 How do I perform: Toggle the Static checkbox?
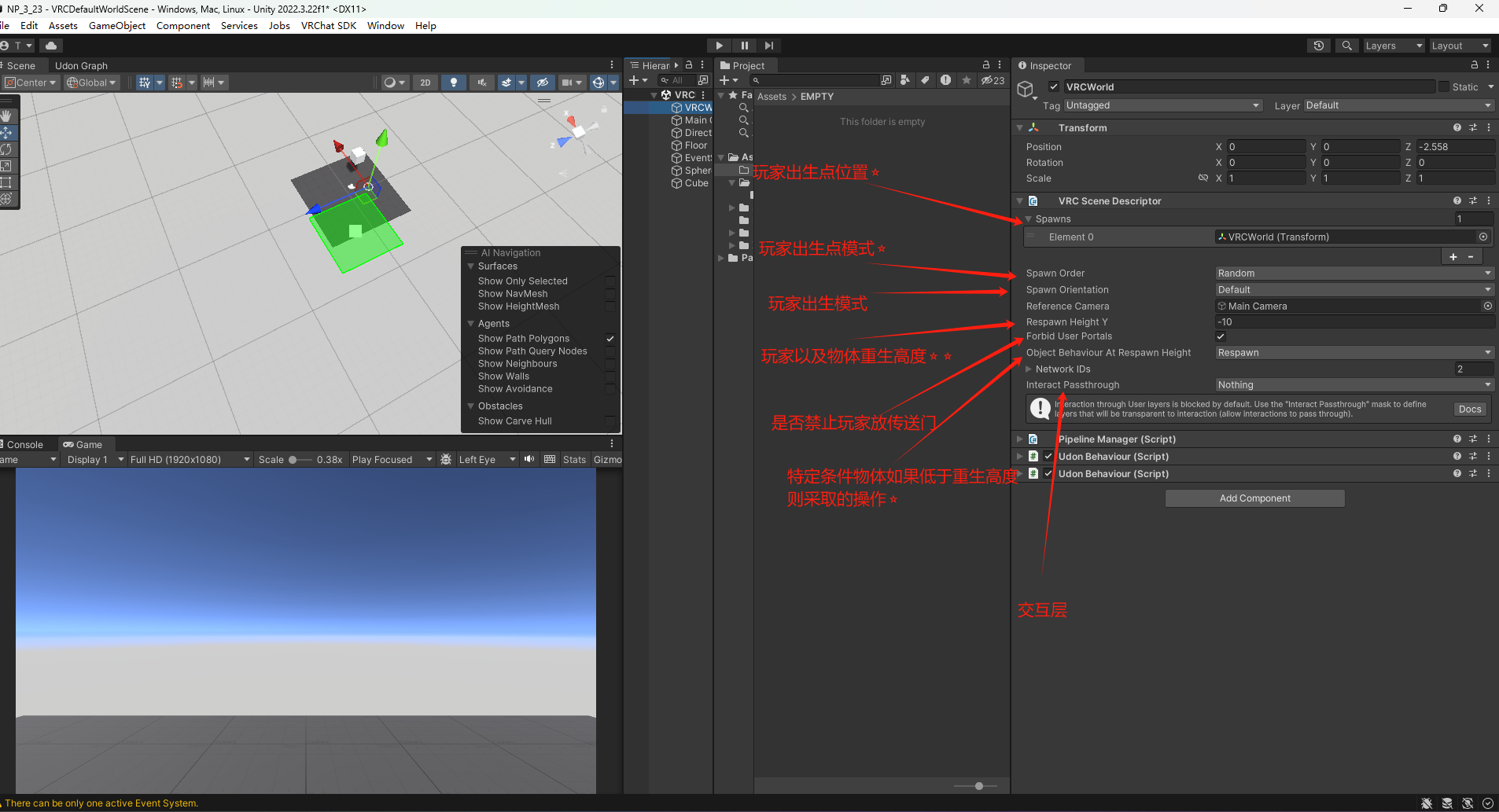coord(1444,86)
